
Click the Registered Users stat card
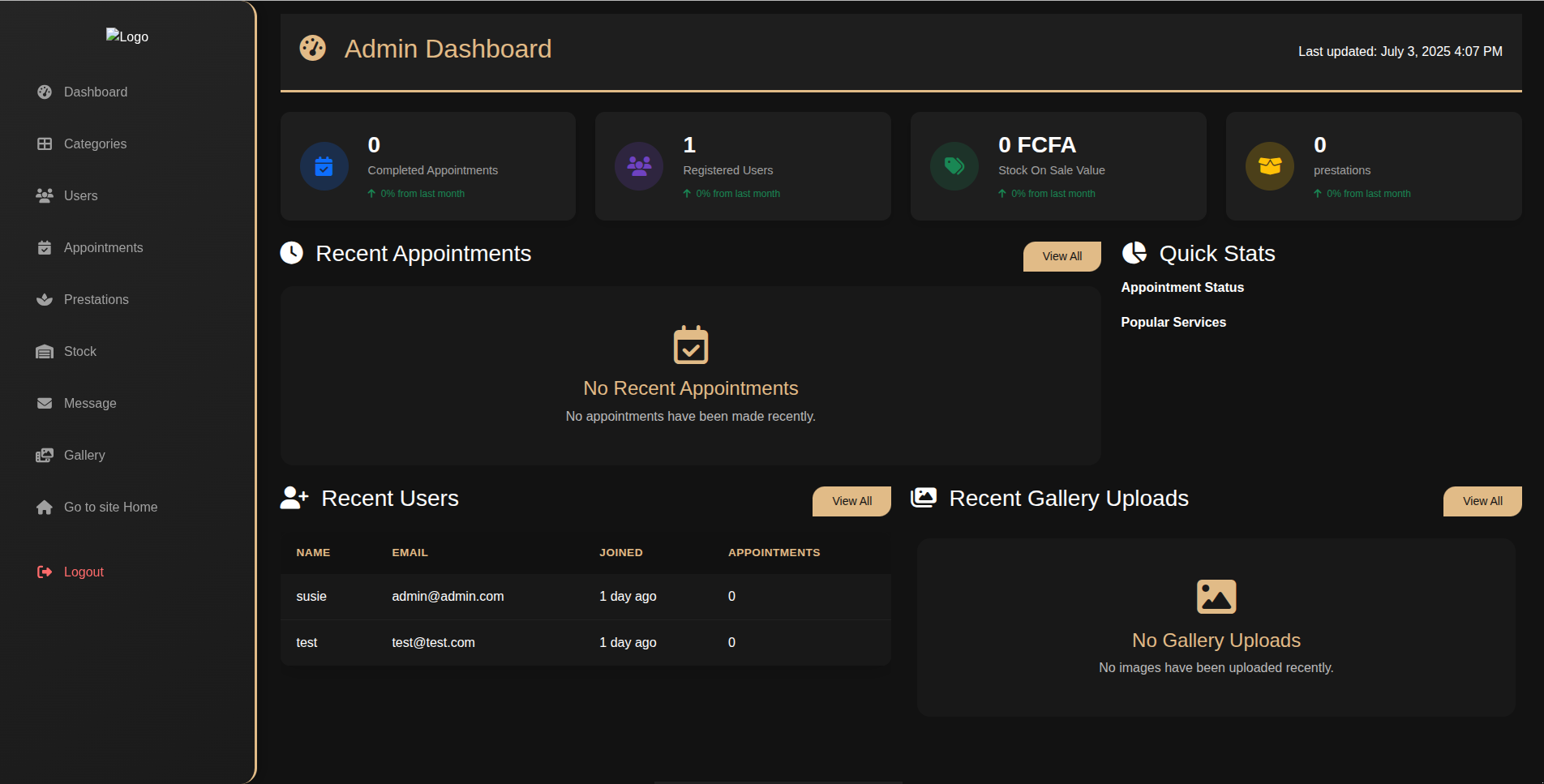click(742, 167)
